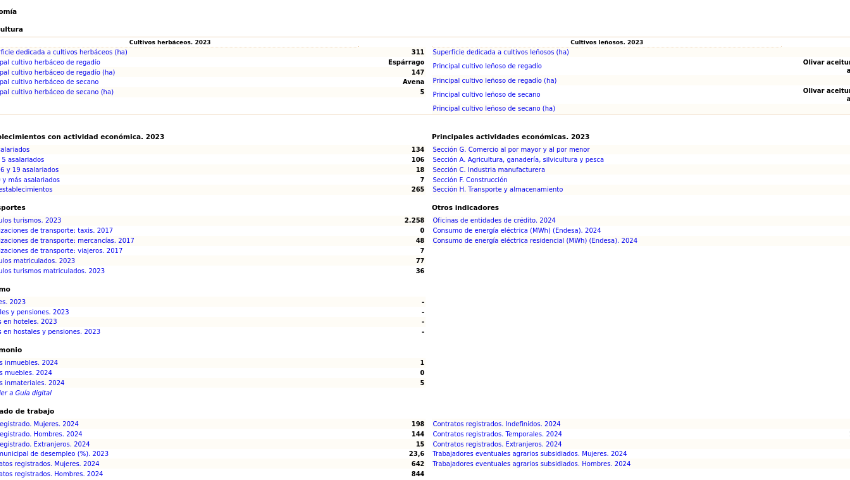
Task: Open Contratos registrados. Temporales. 2024 link
Action: point(497,434)
